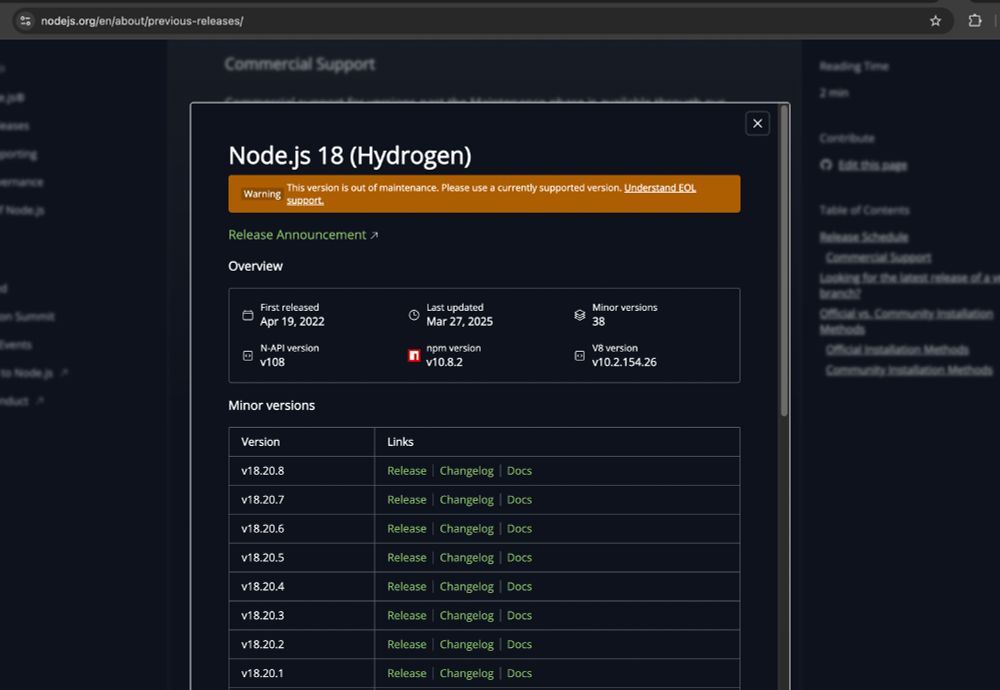1000x690 pixels.
Task: Click the dialog's vertical scrollbar thumb
Action: tap(784, 261)
